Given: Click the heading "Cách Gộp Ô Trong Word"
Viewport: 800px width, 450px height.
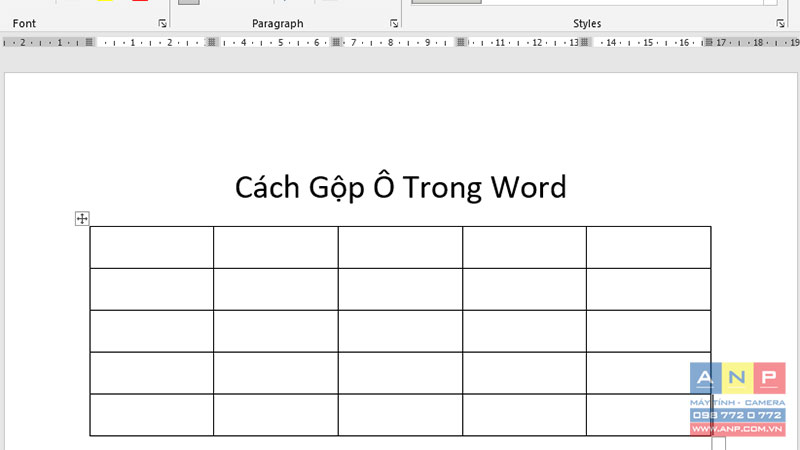Looking at the screenshot, I should [401, 187].
